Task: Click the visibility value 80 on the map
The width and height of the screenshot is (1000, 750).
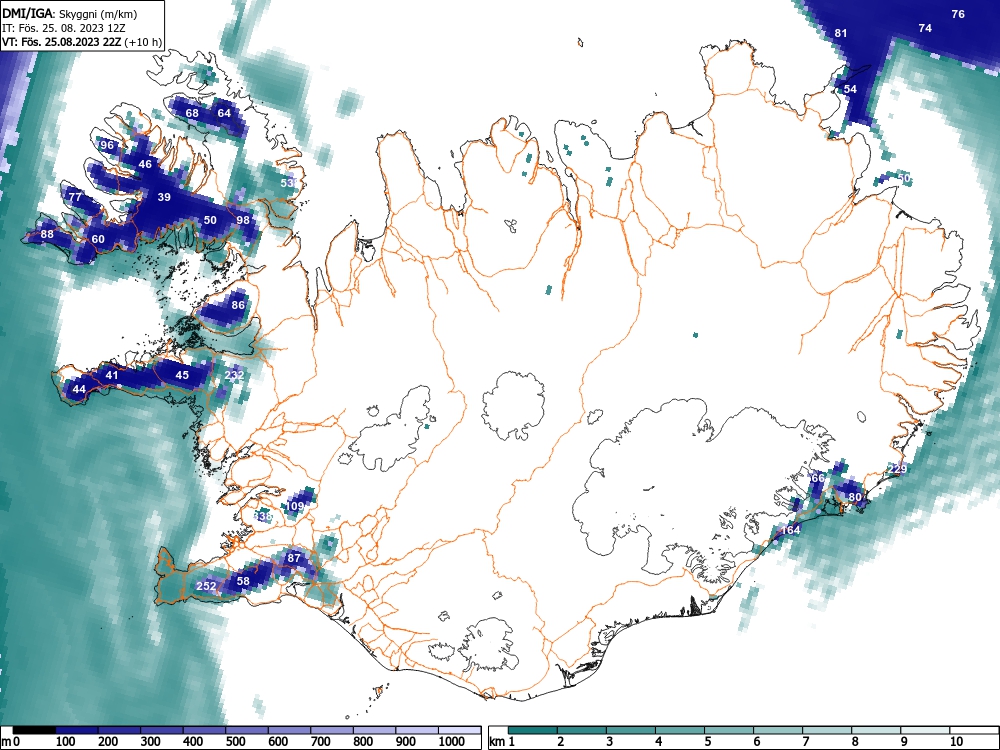Action: pyautogui.click(x=855, y=497)
